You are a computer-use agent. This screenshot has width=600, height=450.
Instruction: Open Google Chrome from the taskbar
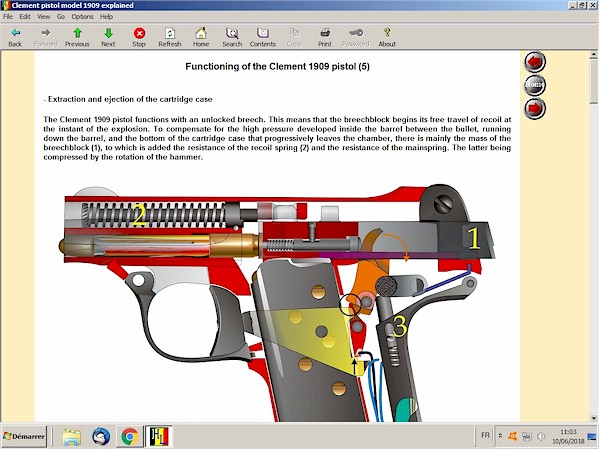tap(130, 437)
